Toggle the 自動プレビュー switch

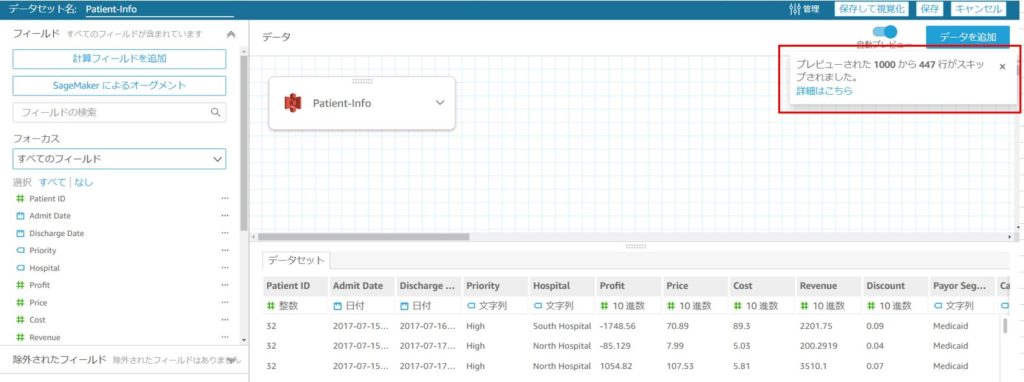tap(885, 32)
